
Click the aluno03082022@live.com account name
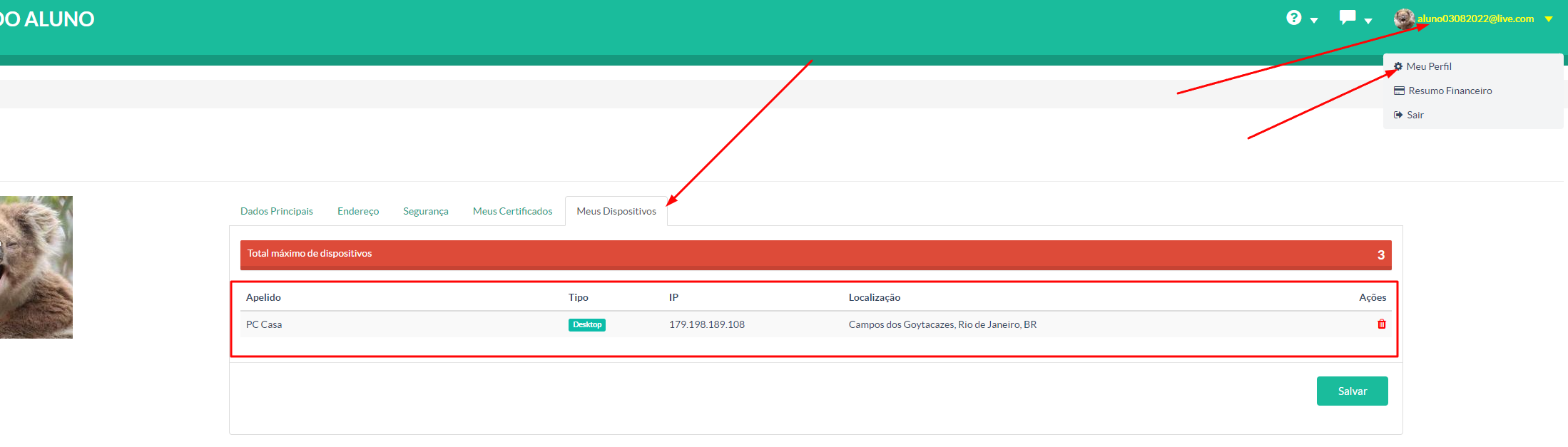click(1475, 19)
